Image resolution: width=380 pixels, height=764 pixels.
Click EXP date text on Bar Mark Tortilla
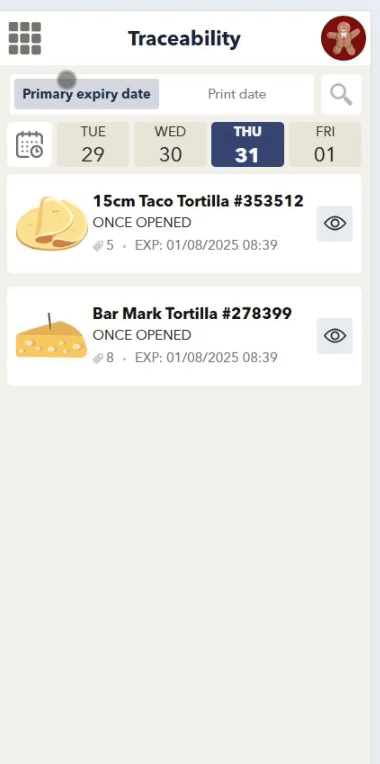pyautogui.click(x=206, y=358)
